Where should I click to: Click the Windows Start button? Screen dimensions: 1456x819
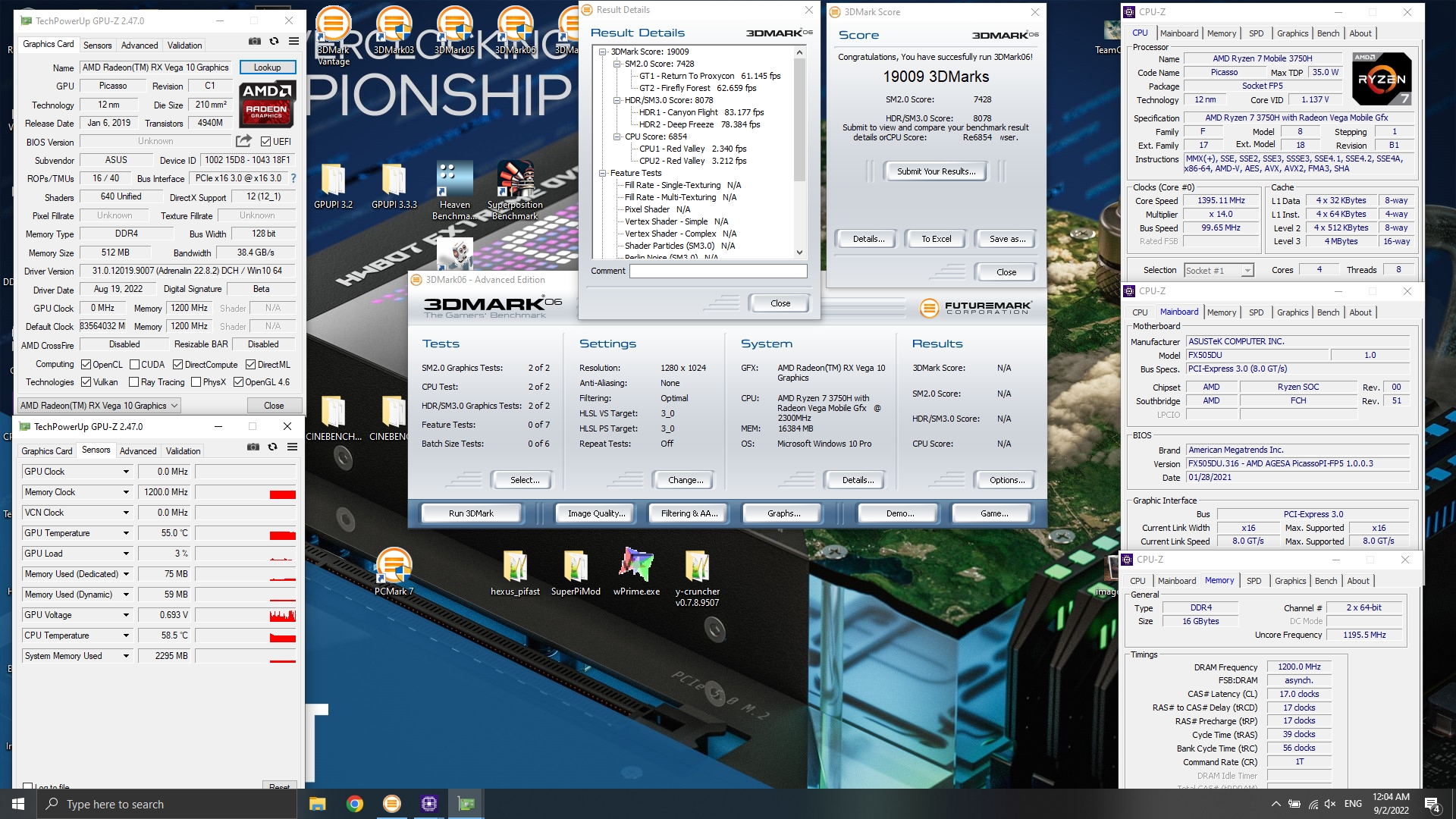[x=18, y=804]
